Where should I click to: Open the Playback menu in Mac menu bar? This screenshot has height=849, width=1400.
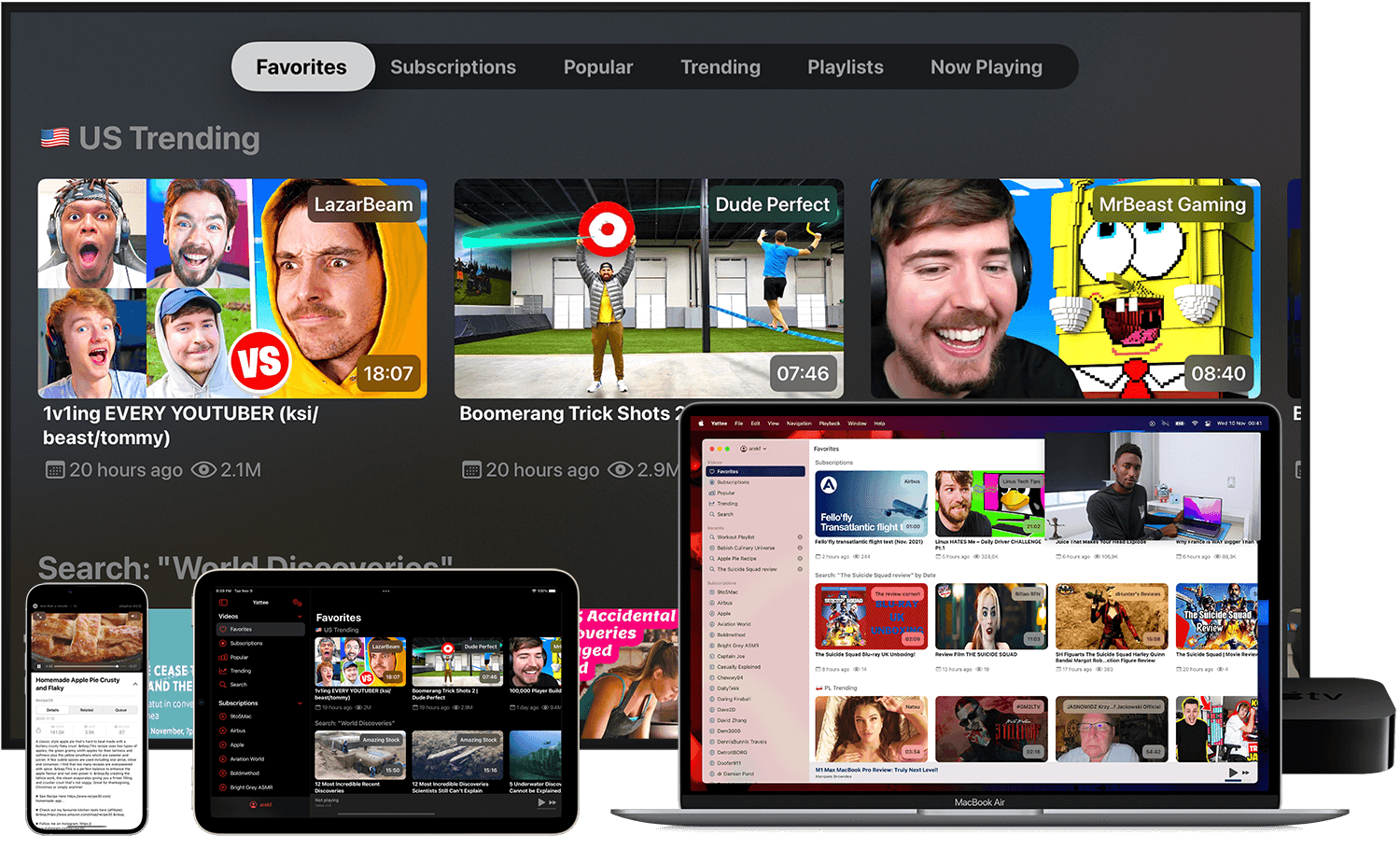829,423
